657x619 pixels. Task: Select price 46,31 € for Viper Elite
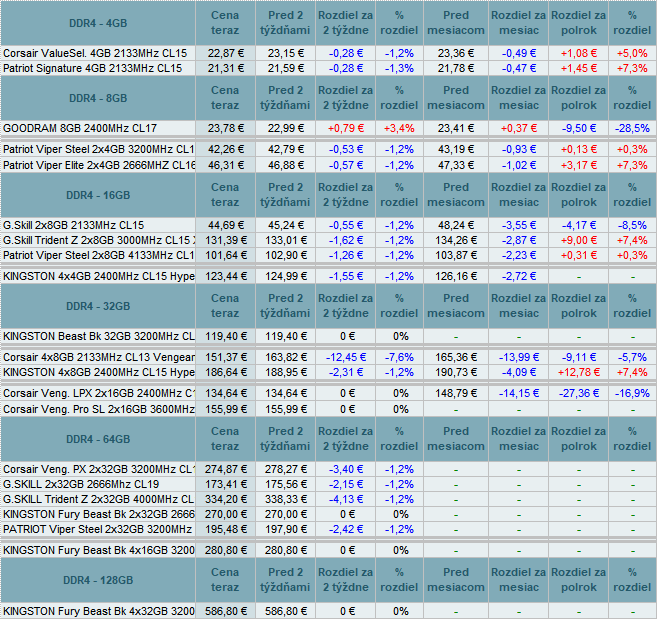(x=226, y=165)
